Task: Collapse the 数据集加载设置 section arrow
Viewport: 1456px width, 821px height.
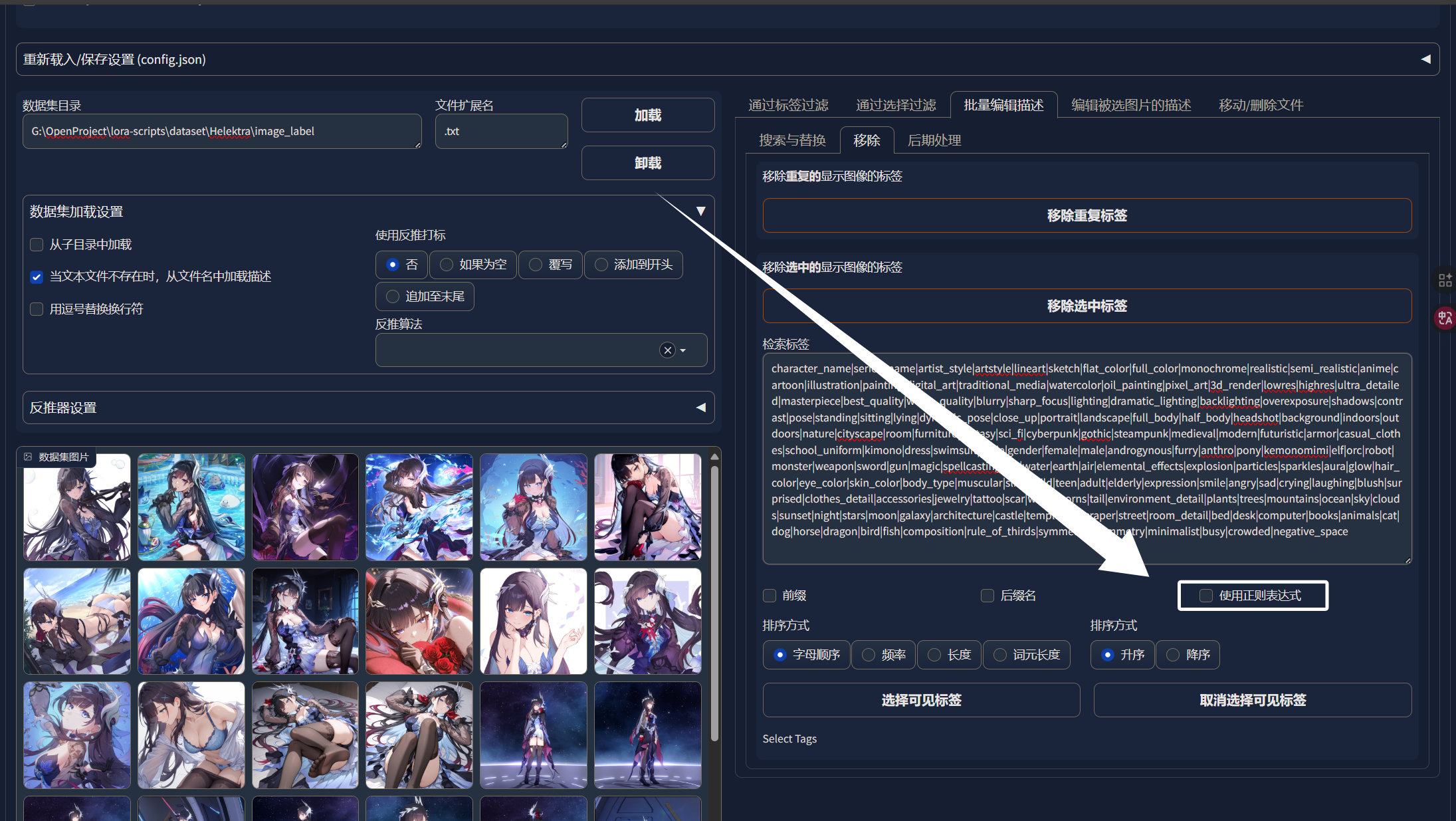Action: tap(700, 211)
